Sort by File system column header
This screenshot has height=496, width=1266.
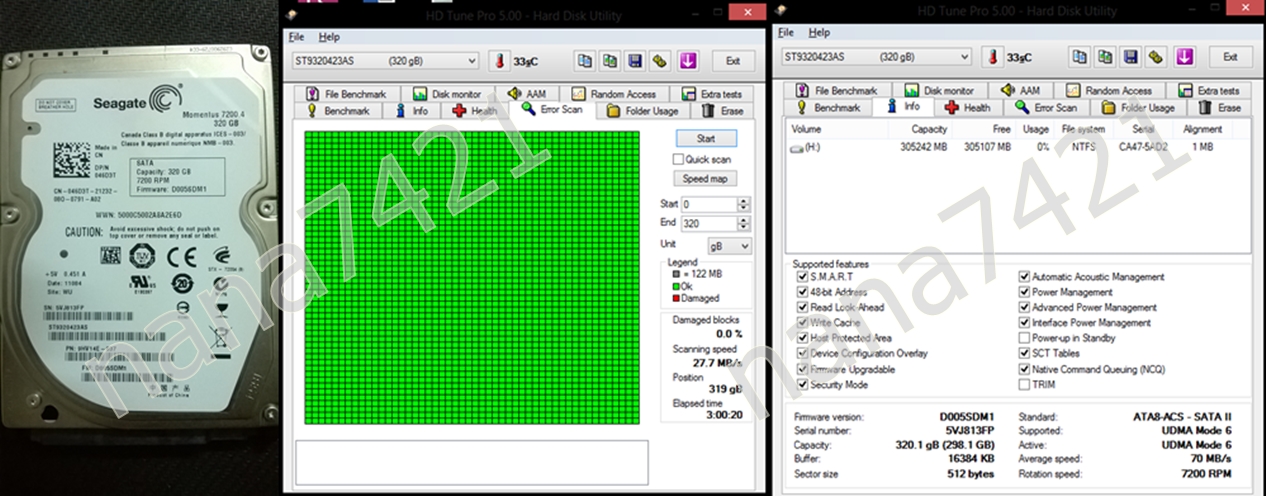point(1083,129)
